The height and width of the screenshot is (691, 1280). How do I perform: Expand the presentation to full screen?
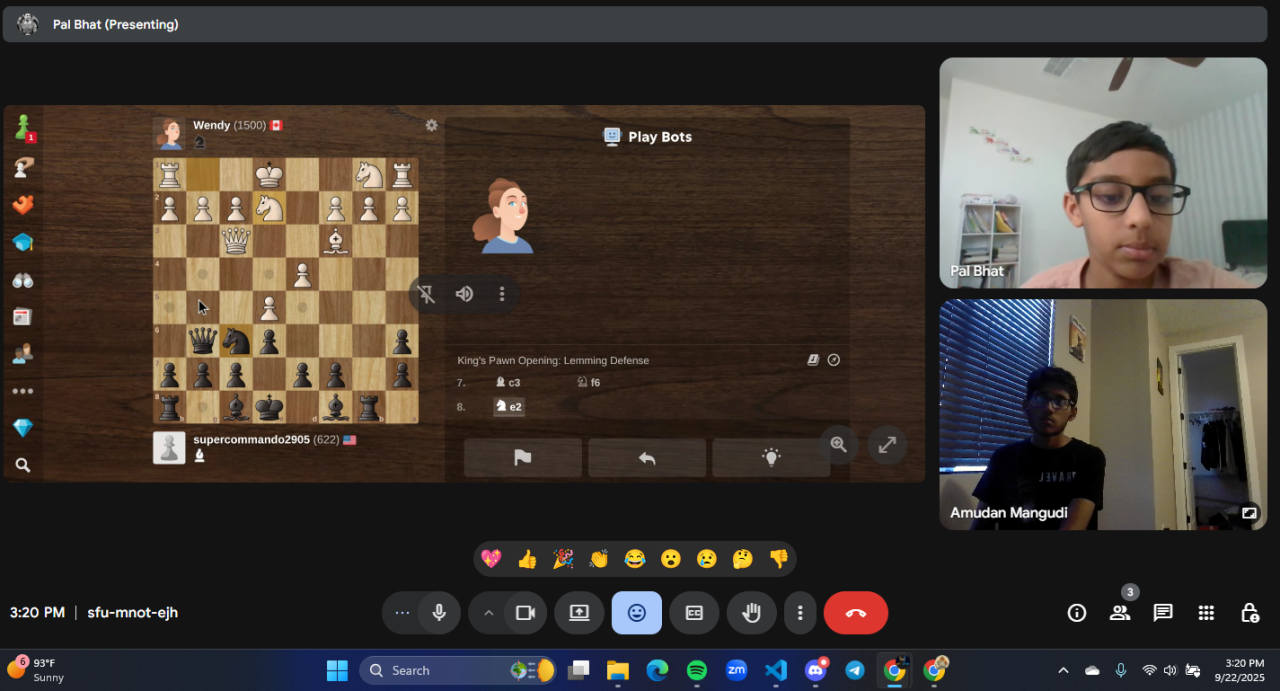887,445
